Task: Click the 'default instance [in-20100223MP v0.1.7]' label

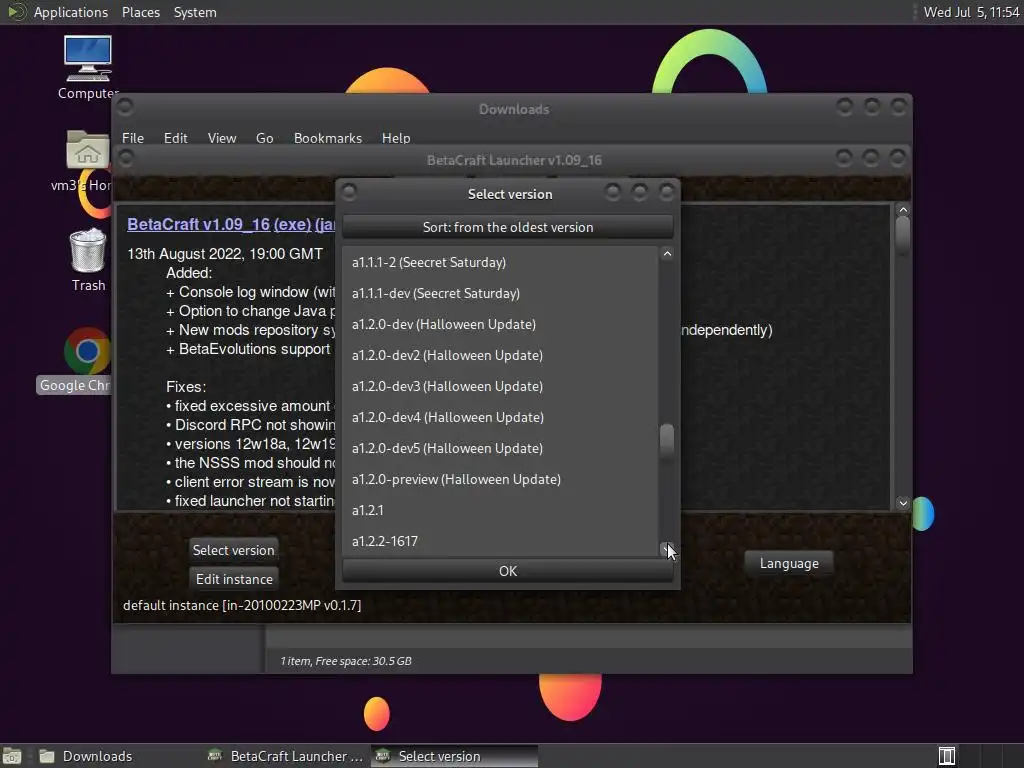Action: (x=242, y=605)
